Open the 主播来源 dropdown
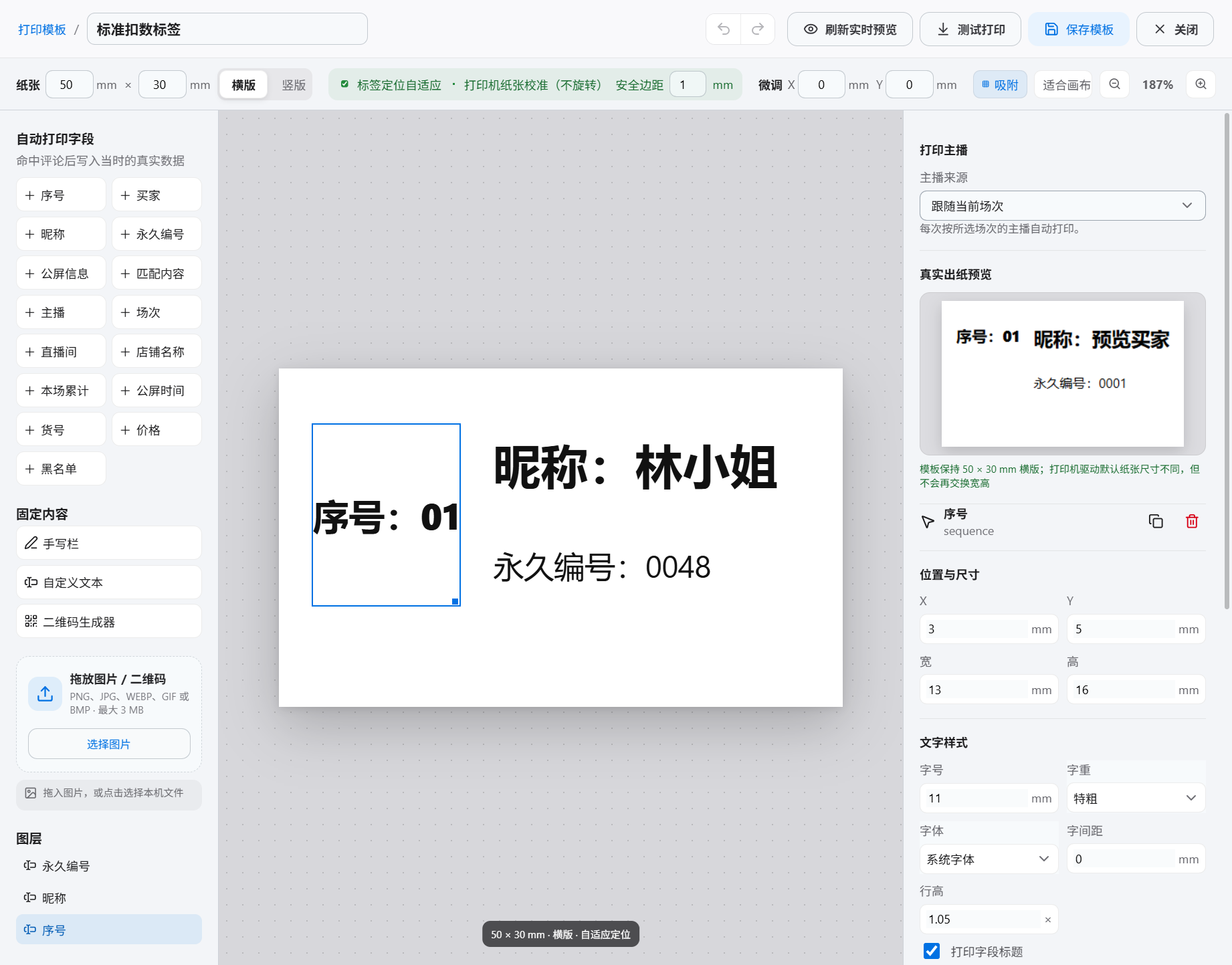 (x=1062, y=206)
